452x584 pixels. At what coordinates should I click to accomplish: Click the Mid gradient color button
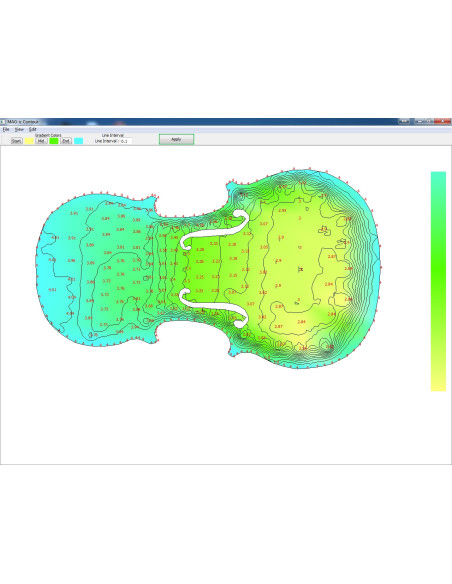coord(41,141)
